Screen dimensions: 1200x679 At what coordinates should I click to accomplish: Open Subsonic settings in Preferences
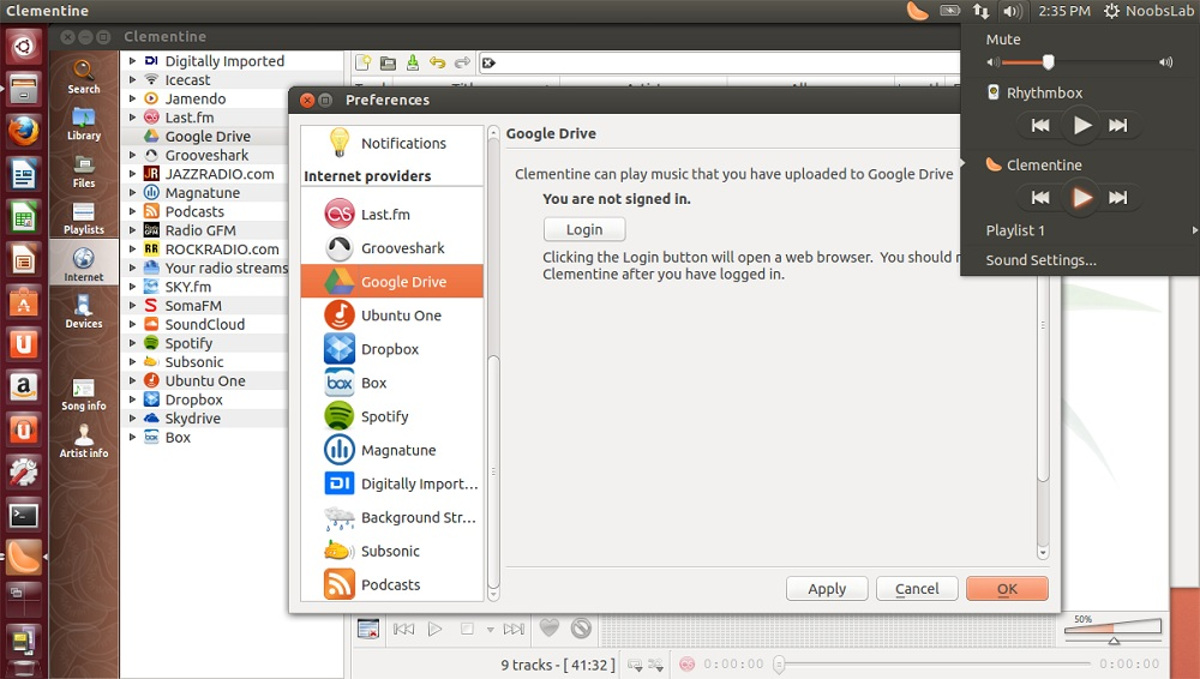392,551
